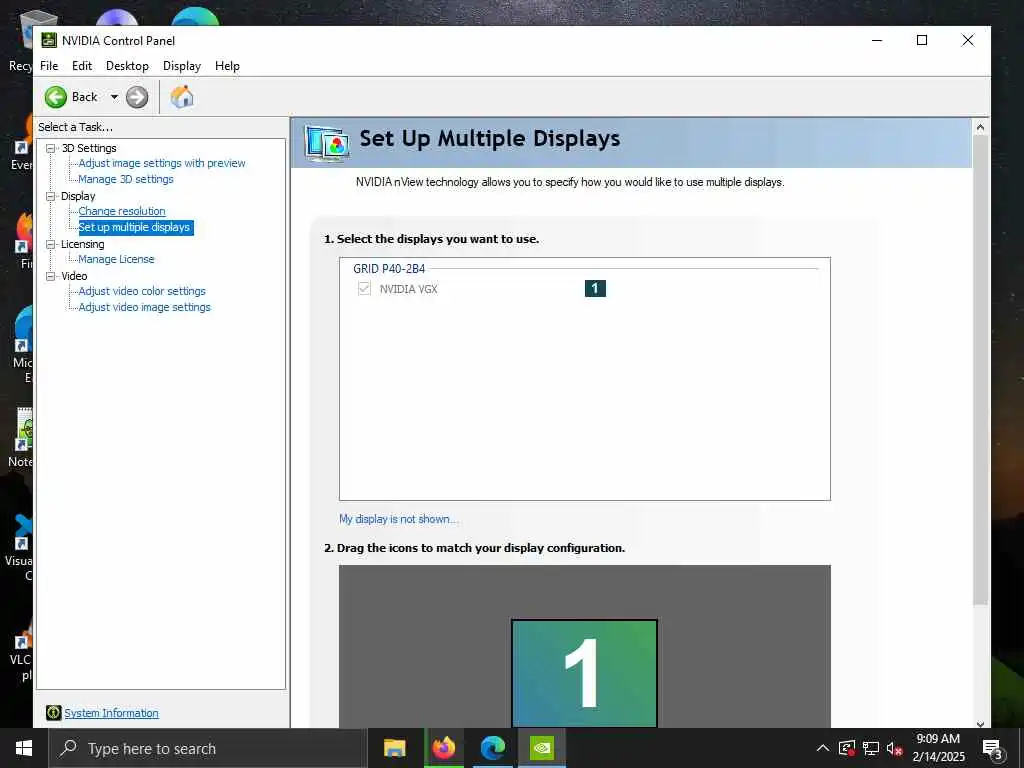This screenshot has height=768, width=1024.
Task: Click the security tray icon with red dot
Action: tap(847, 748)
